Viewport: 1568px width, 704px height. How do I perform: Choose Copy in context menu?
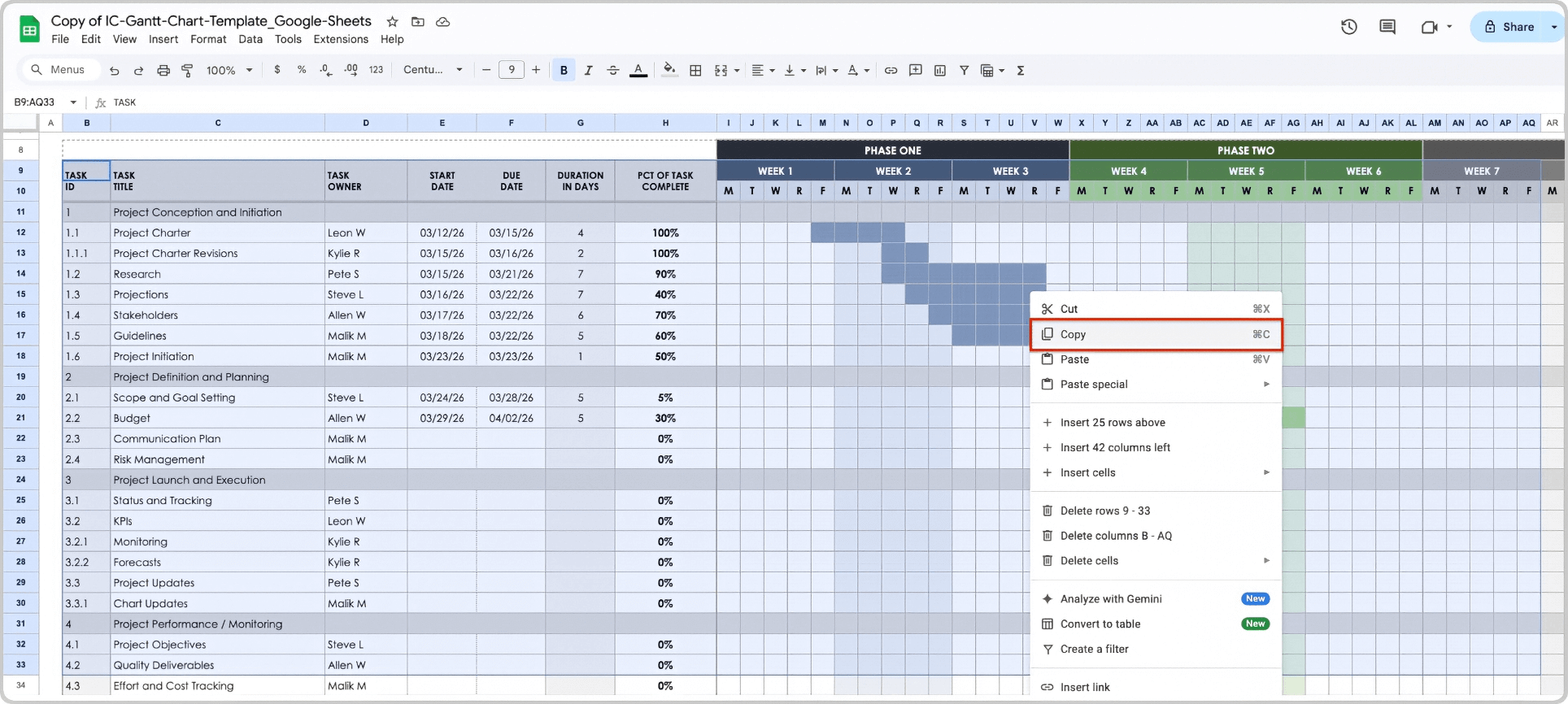[x=1156, y=334]
